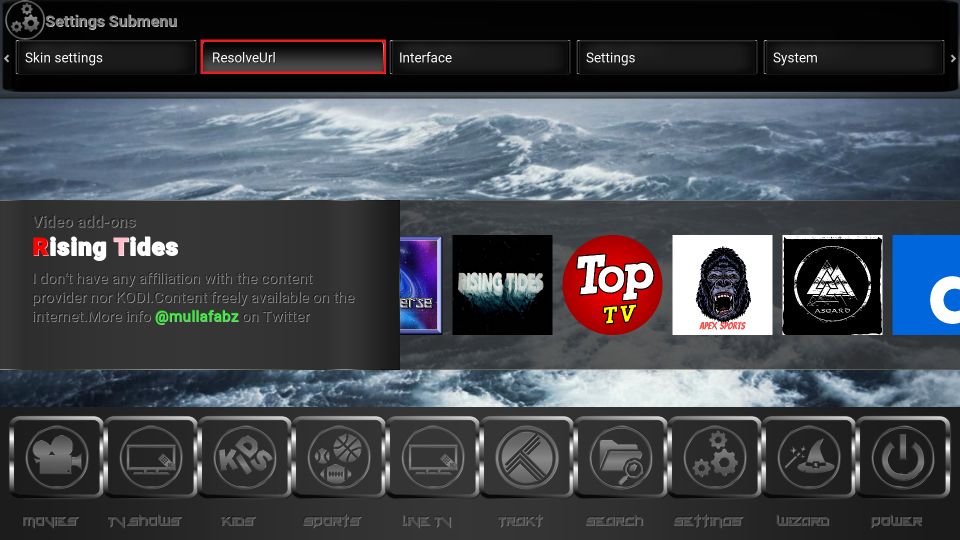Screen dimensions: 960x540
Task: Select the partially visible purple universe add-on
Action: point(421,285)
